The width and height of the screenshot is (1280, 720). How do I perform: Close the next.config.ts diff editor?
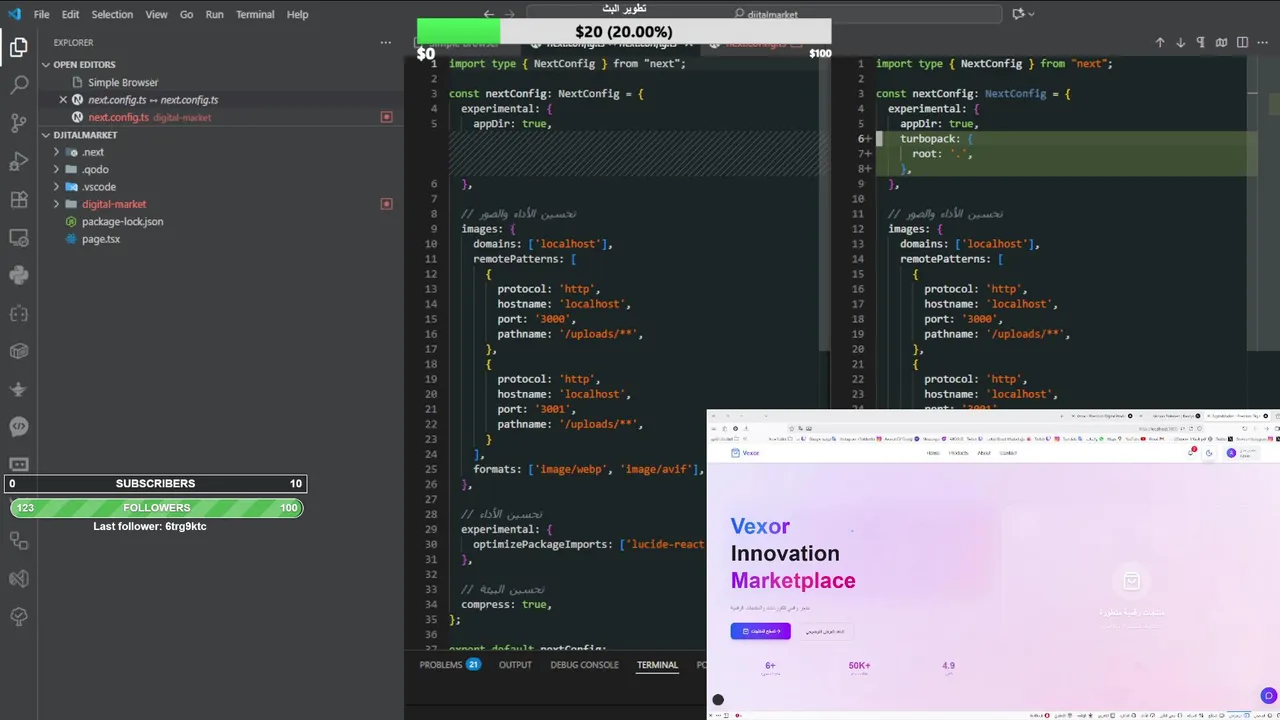[63, 100]
